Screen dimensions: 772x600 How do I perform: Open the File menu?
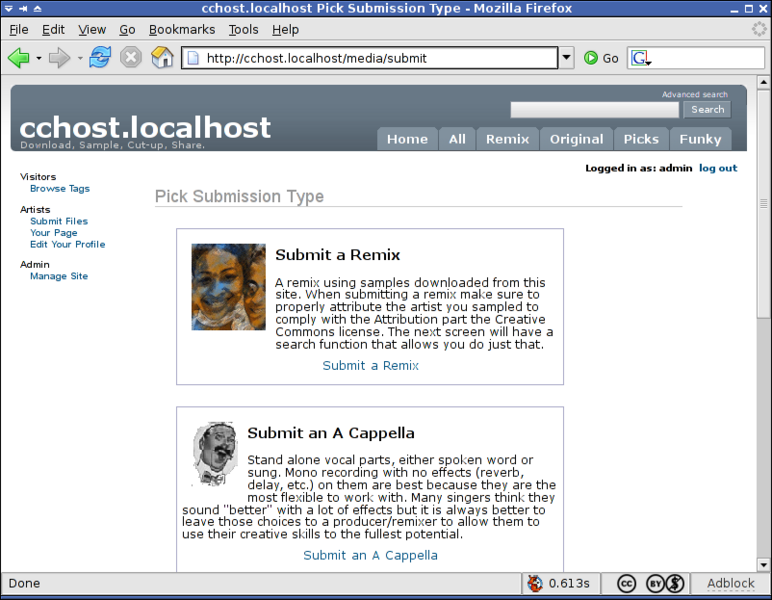tap(19, 30)
